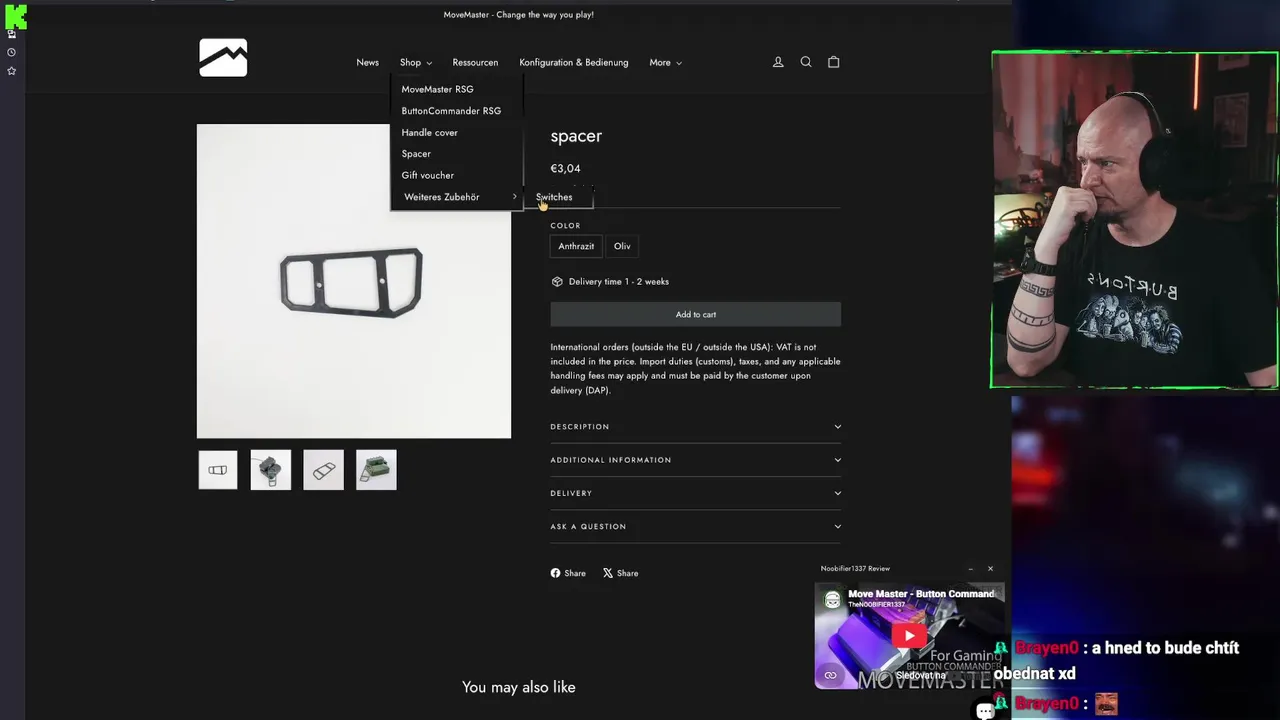View second thumbnail with assembled part

coord(271,470)
